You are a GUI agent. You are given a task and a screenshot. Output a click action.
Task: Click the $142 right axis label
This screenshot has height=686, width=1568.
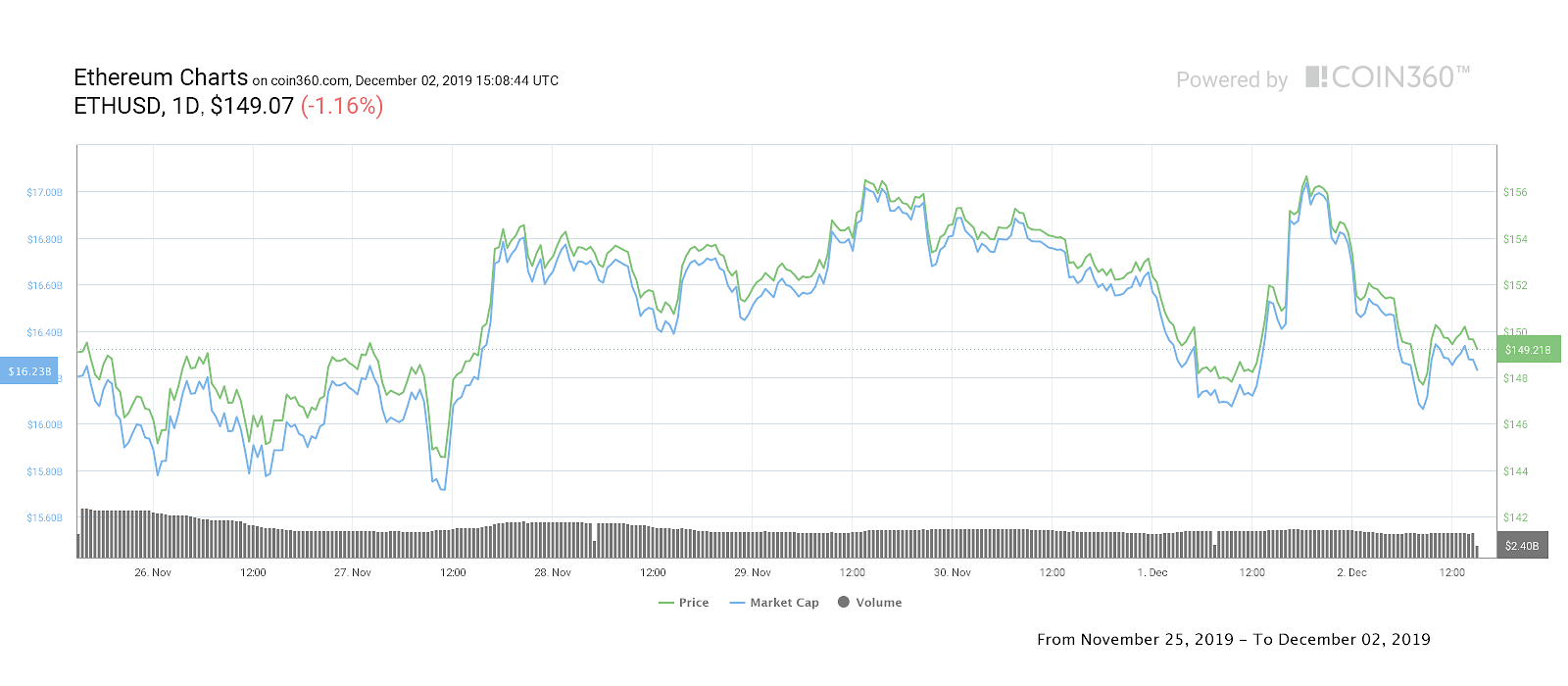click(x=1515, y=518)
